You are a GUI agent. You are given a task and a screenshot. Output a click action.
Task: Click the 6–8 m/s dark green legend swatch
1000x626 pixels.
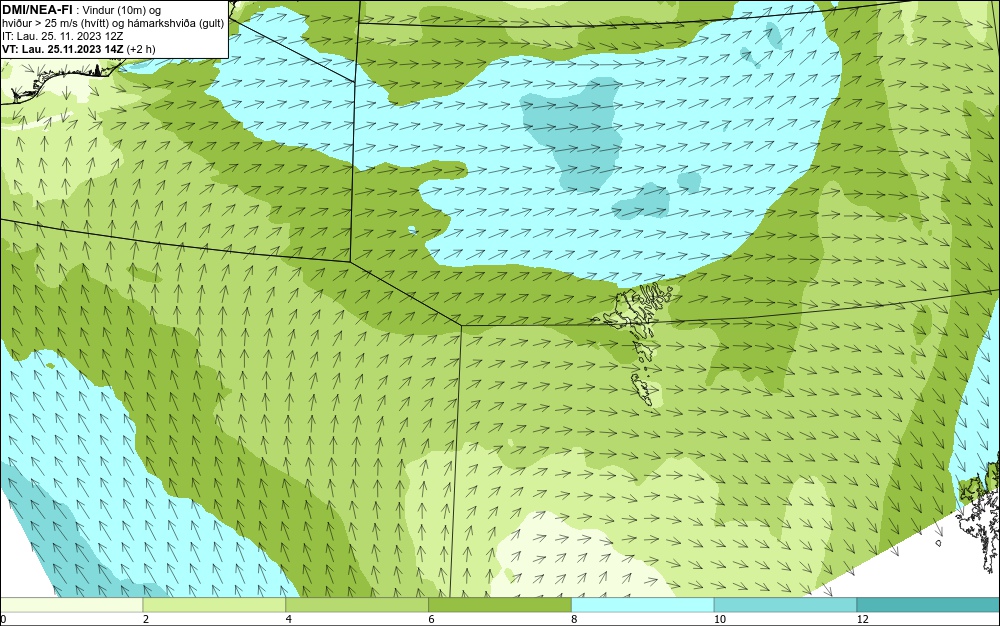[x=500, y=605]
